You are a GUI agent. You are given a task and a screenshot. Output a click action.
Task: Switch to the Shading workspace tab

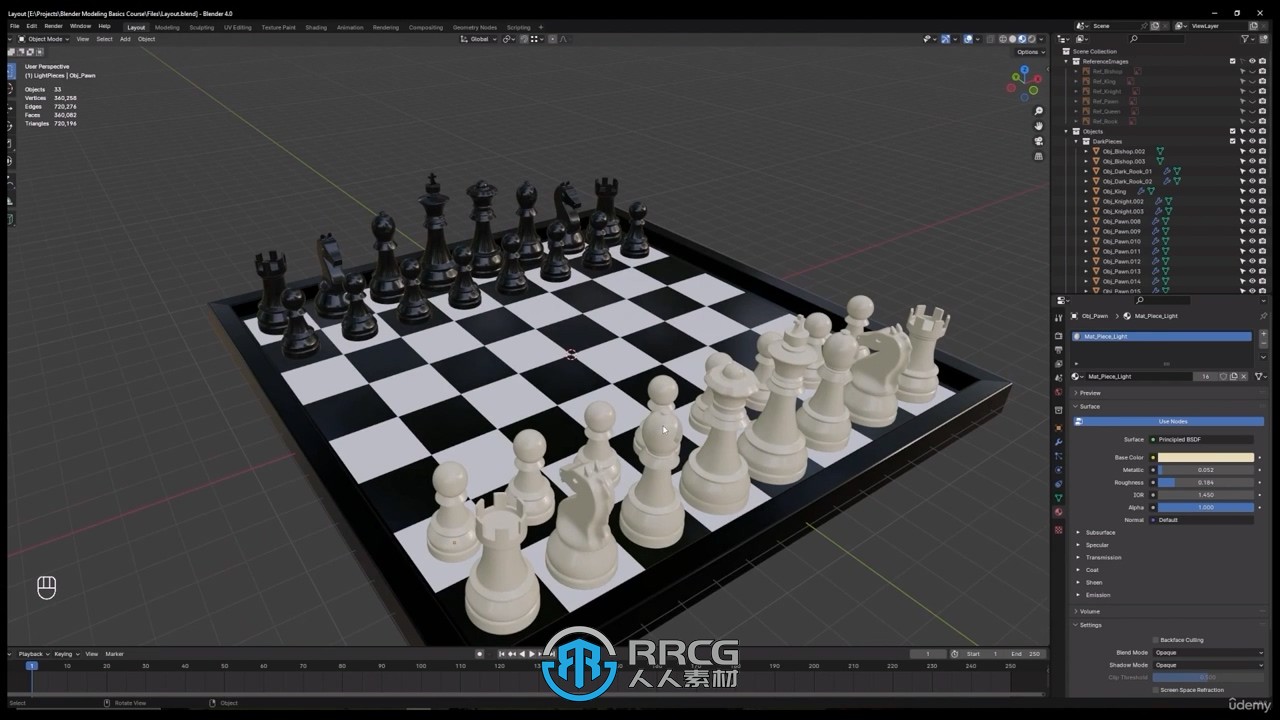[x=316, y=27]
